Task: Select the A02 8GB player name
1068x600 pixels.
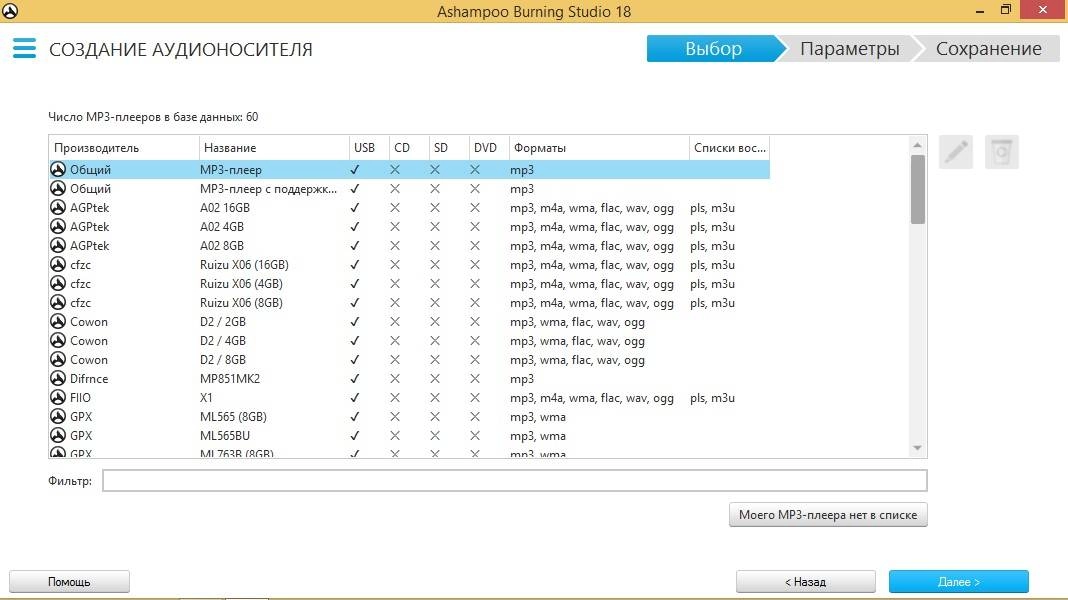Action: click(222, 246)
